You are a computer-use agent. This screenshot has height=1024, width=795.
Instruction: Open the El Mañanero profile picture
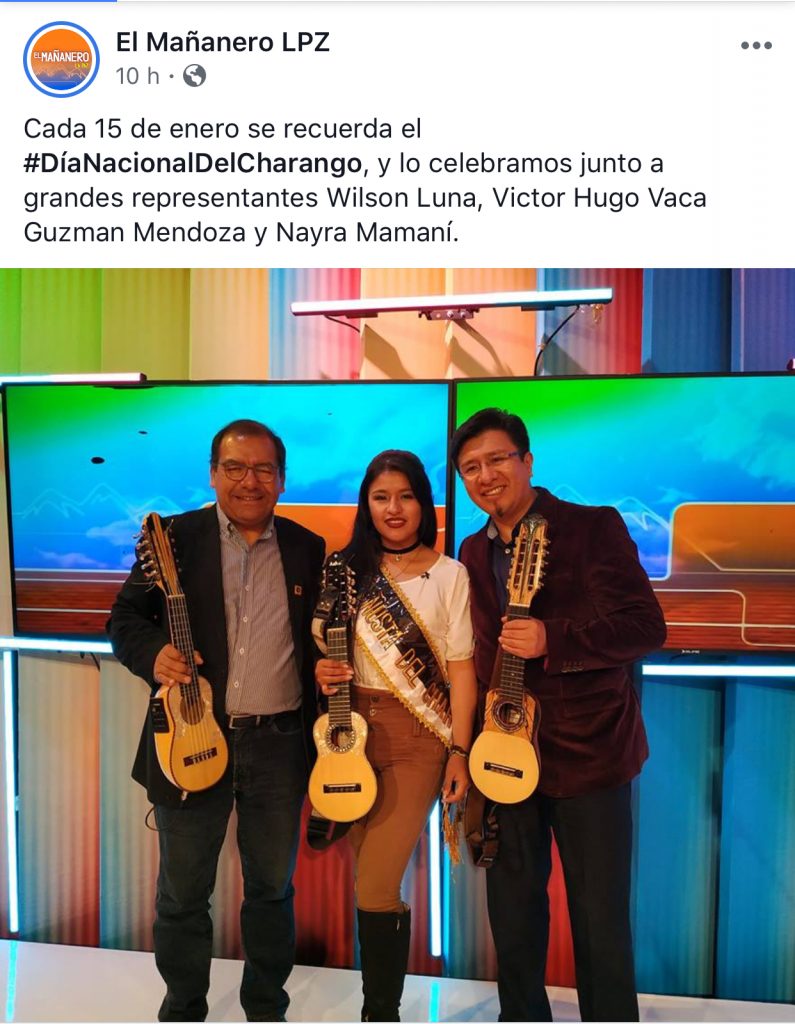click(61, 59)
